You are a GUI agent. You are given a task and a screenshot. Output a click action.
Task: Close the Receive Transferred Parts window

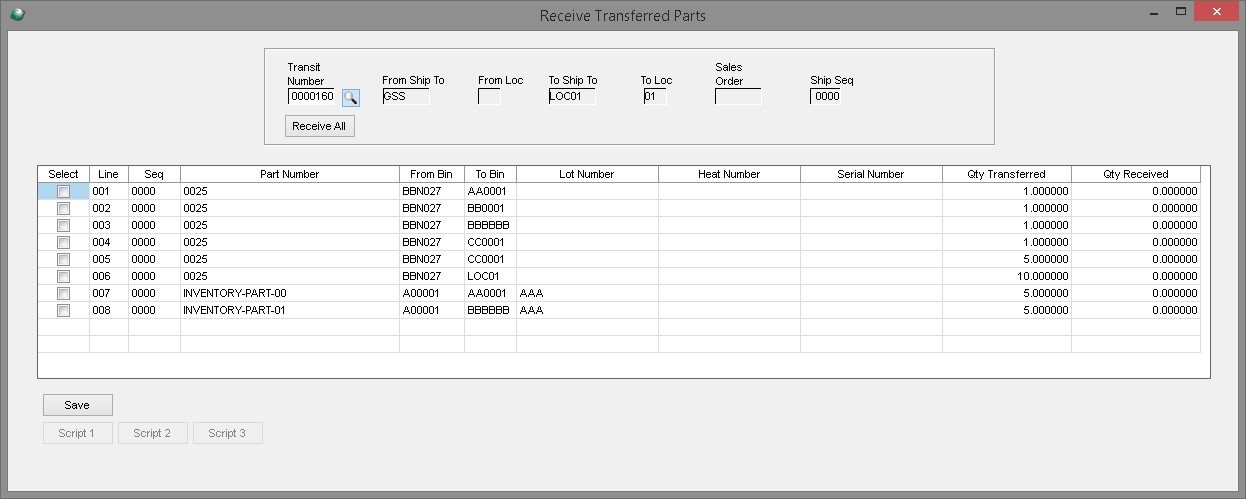[1215, 12]
